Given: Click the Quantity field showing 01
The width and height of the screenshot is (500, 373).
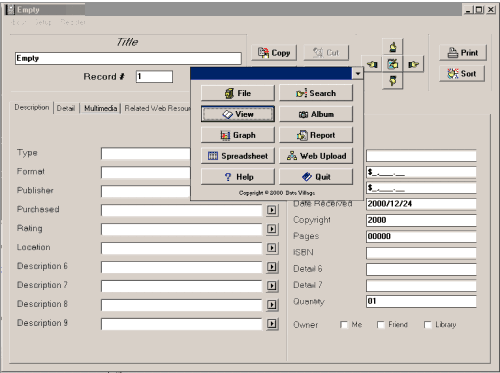Looking at the screenshot, I should (x=421, y=301).
